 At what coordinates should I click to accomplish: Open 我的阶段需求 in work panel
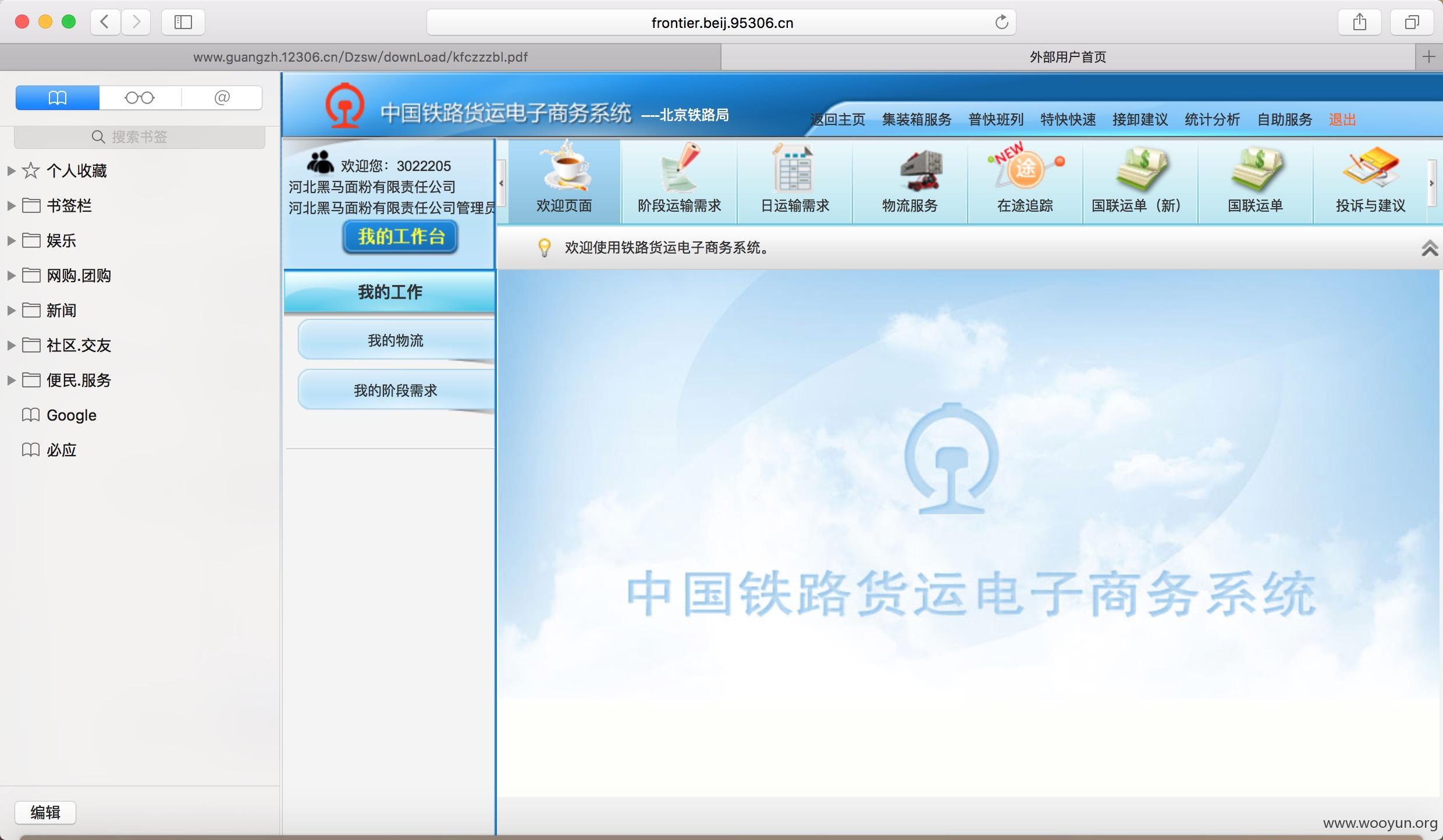pyautogui.click(x=396, y=390)
